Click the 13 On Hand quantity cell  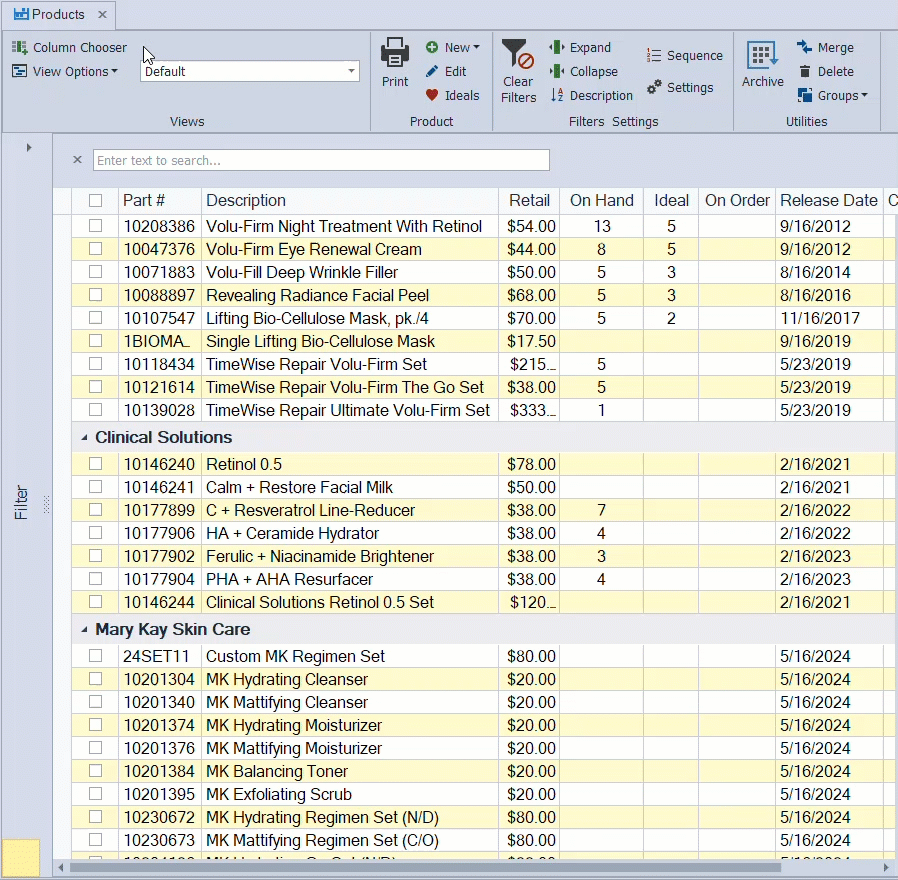[x=602, y=226]
